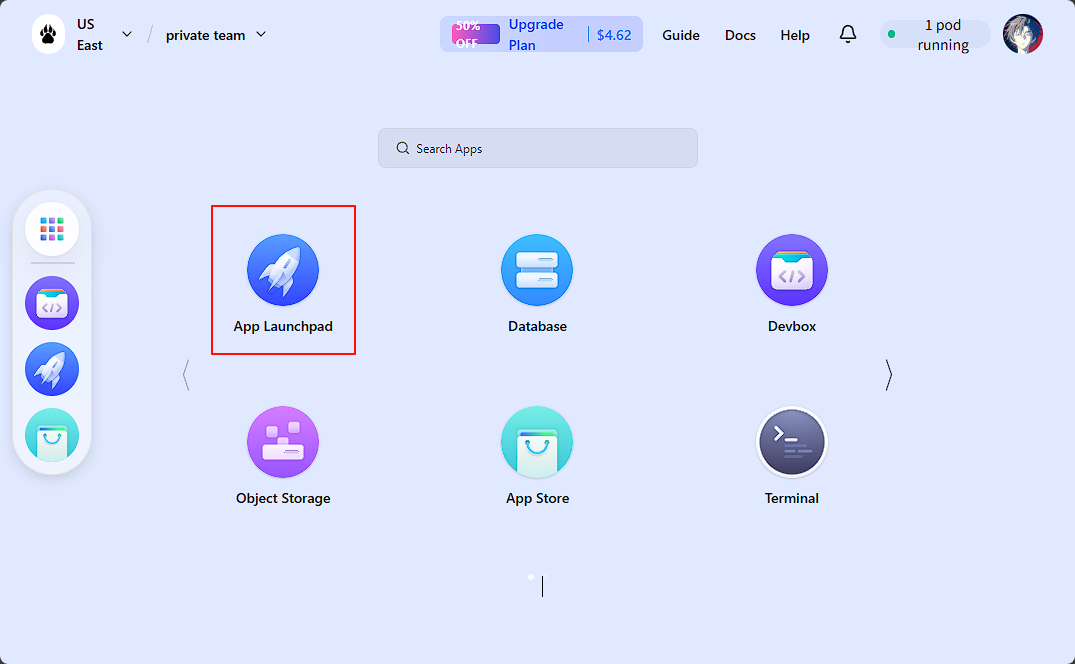
Task: Expand the US East region dropdown
Action: pos(126,34)
